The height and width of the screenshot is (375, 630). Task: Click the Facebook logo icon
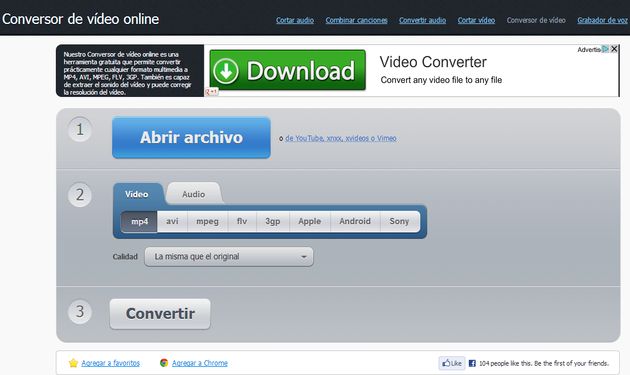point(472,363)
